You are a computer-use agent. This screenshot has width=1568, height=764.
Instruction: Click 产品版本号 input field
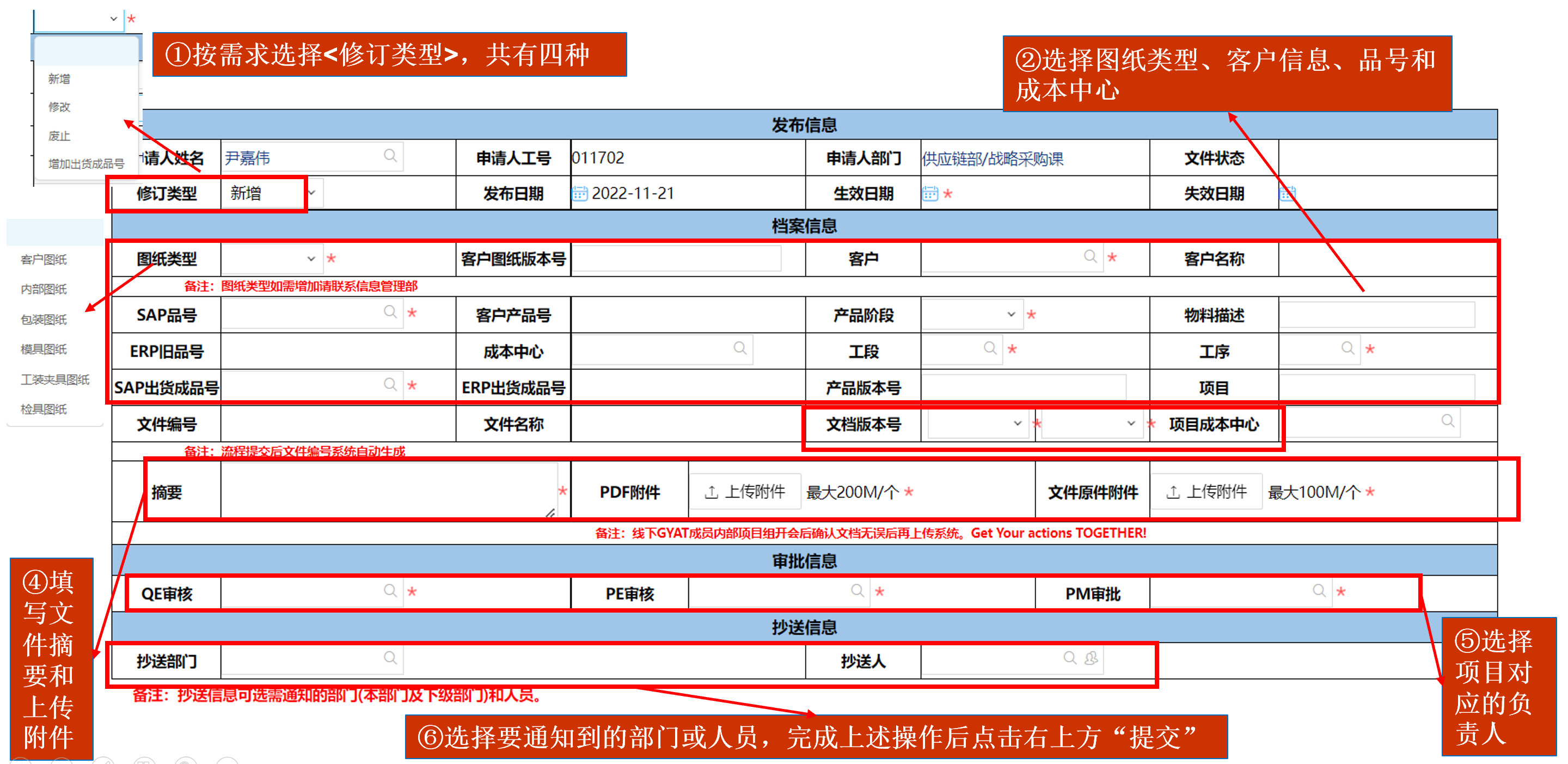click(1024, 387)
